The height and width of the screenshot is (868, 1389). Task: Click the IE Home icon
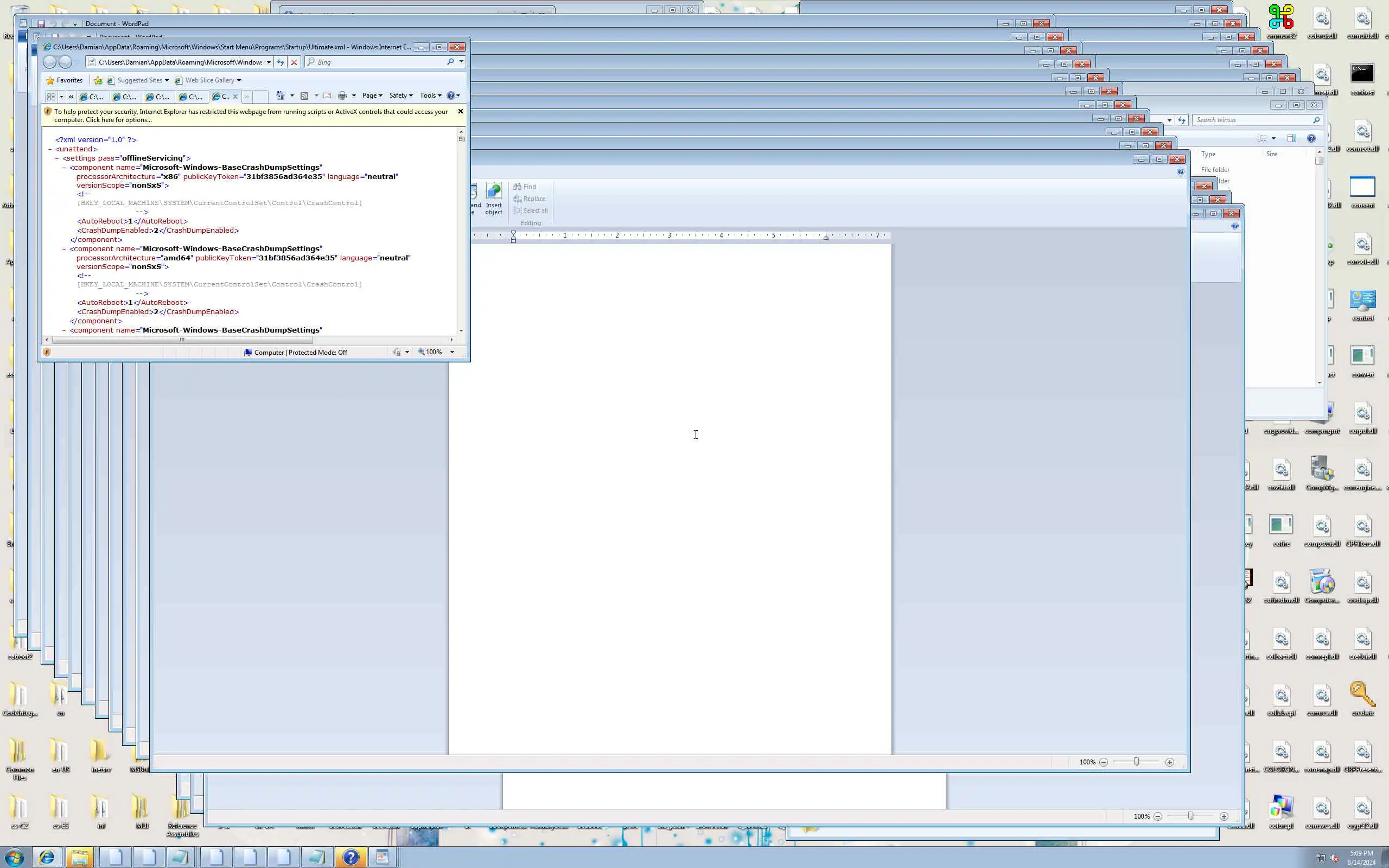click(280, 96)
